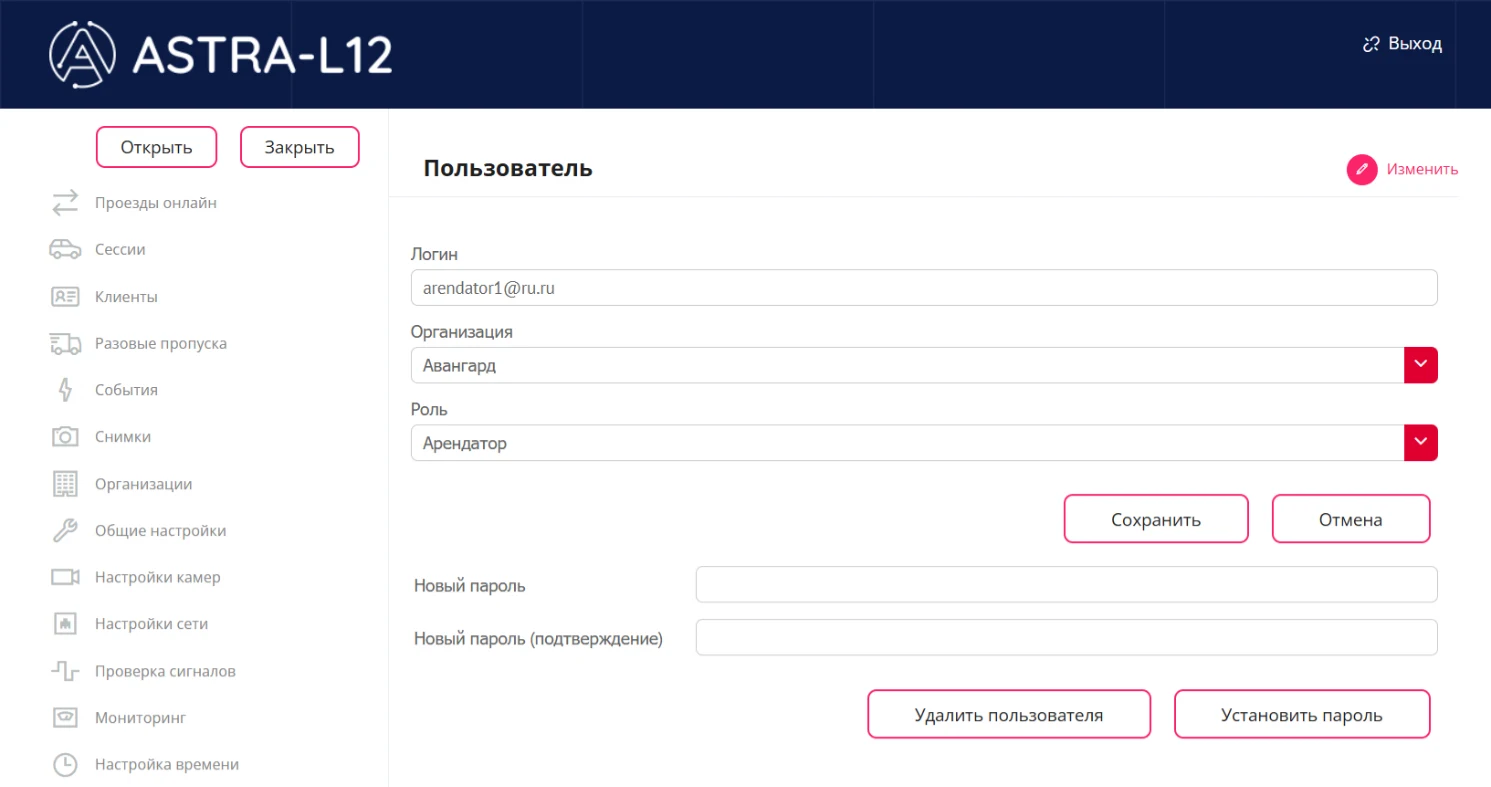Click the gauge icon for Мониторинг
Image resolution: width=1491 pixels, height=787 pixels.
(65, 718)
